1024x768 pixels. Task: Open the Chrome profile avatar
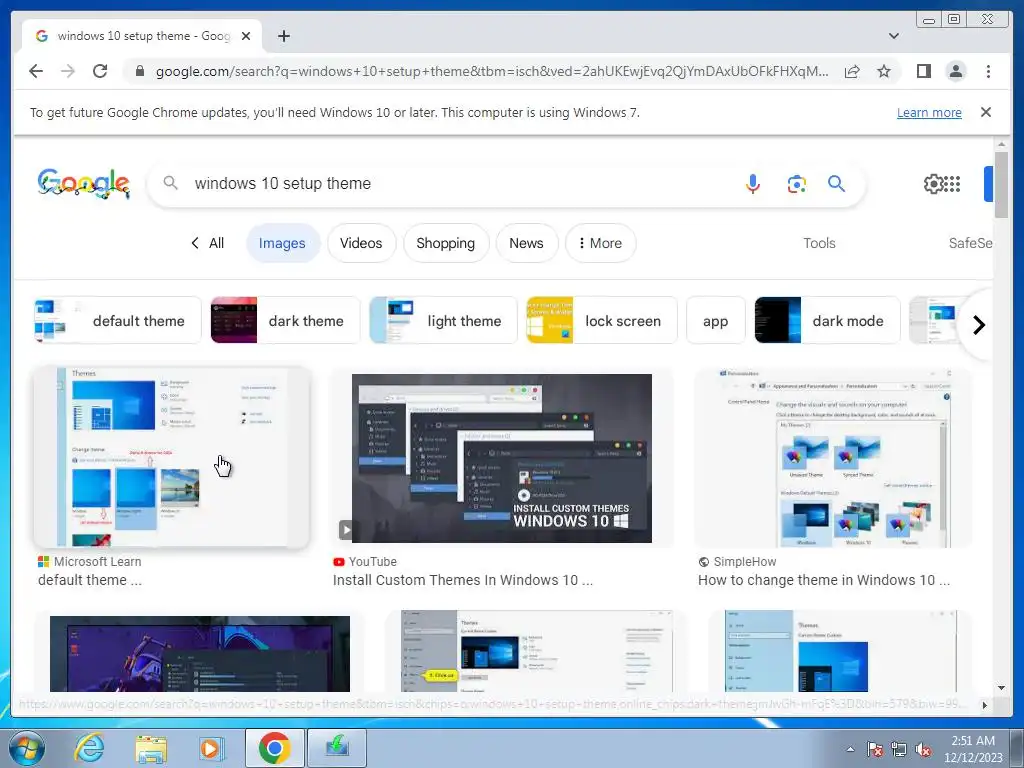[x=956, y=71]
